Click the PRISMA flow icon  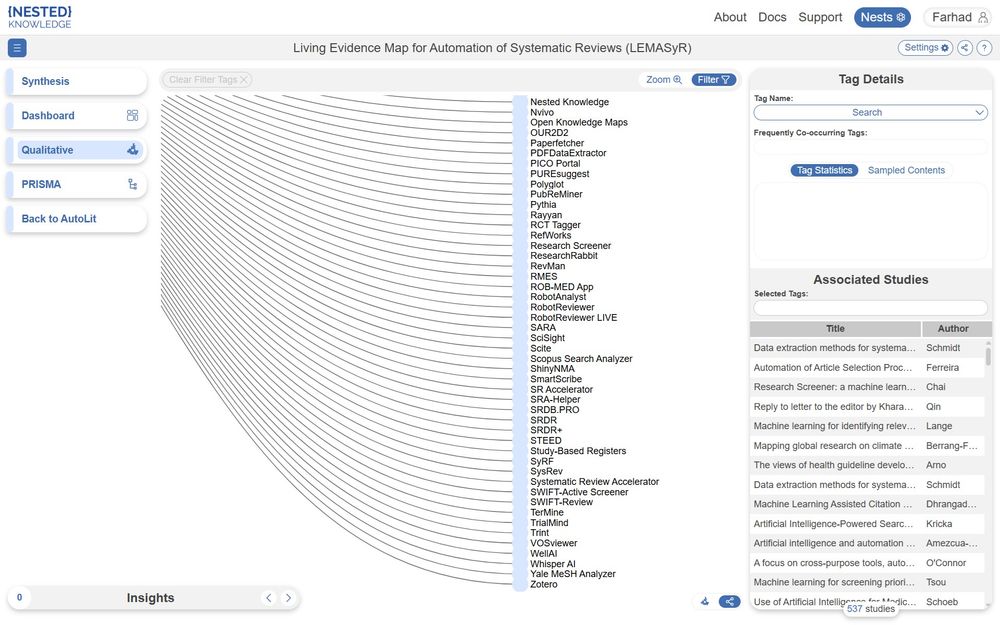click(x=132, y=184)
